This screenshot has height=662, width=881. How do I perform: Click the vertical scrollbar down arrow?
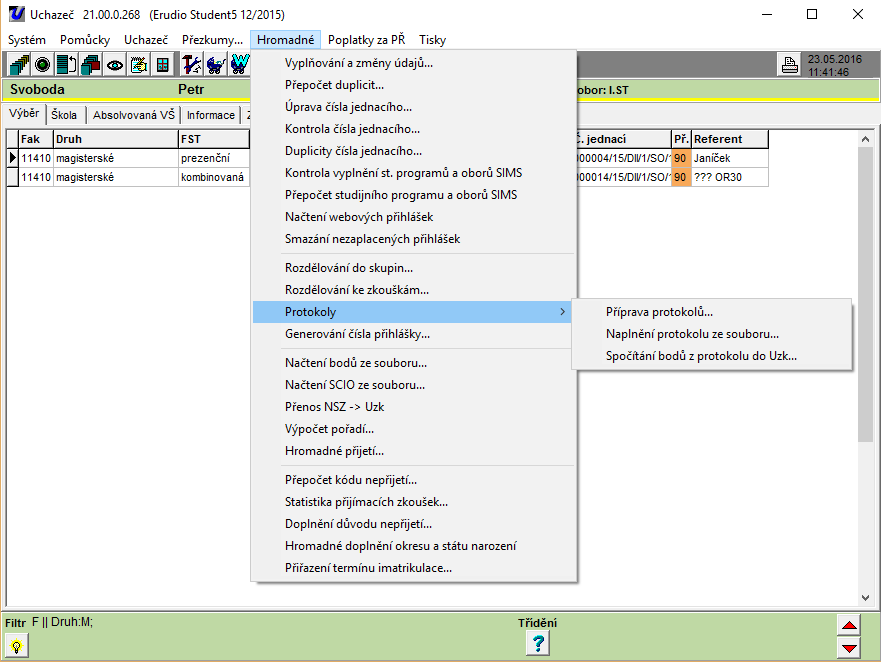coord(866,598)
